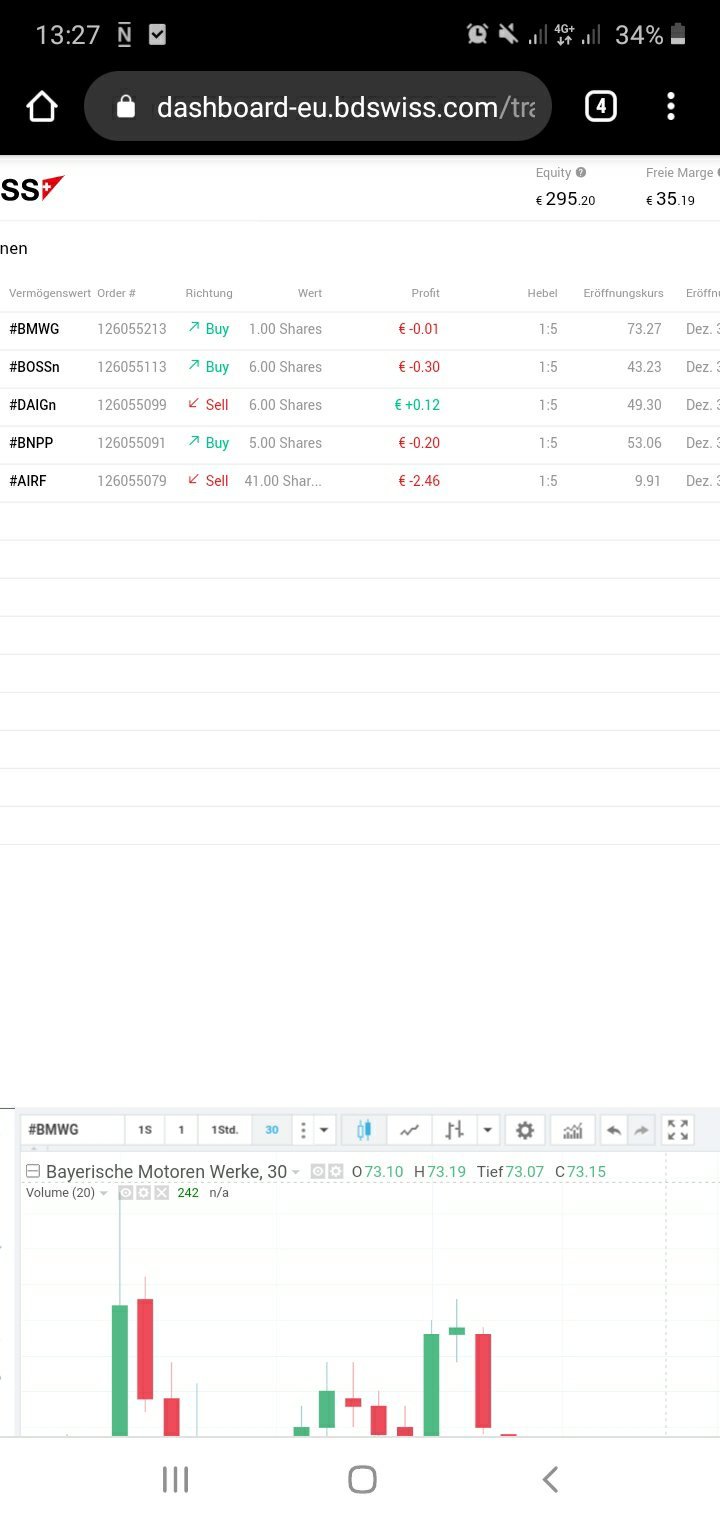Collapse the Bayerische Motoren Werke legend
The height and width of the screenshot is (1520, 720).
click(32, 1171)
